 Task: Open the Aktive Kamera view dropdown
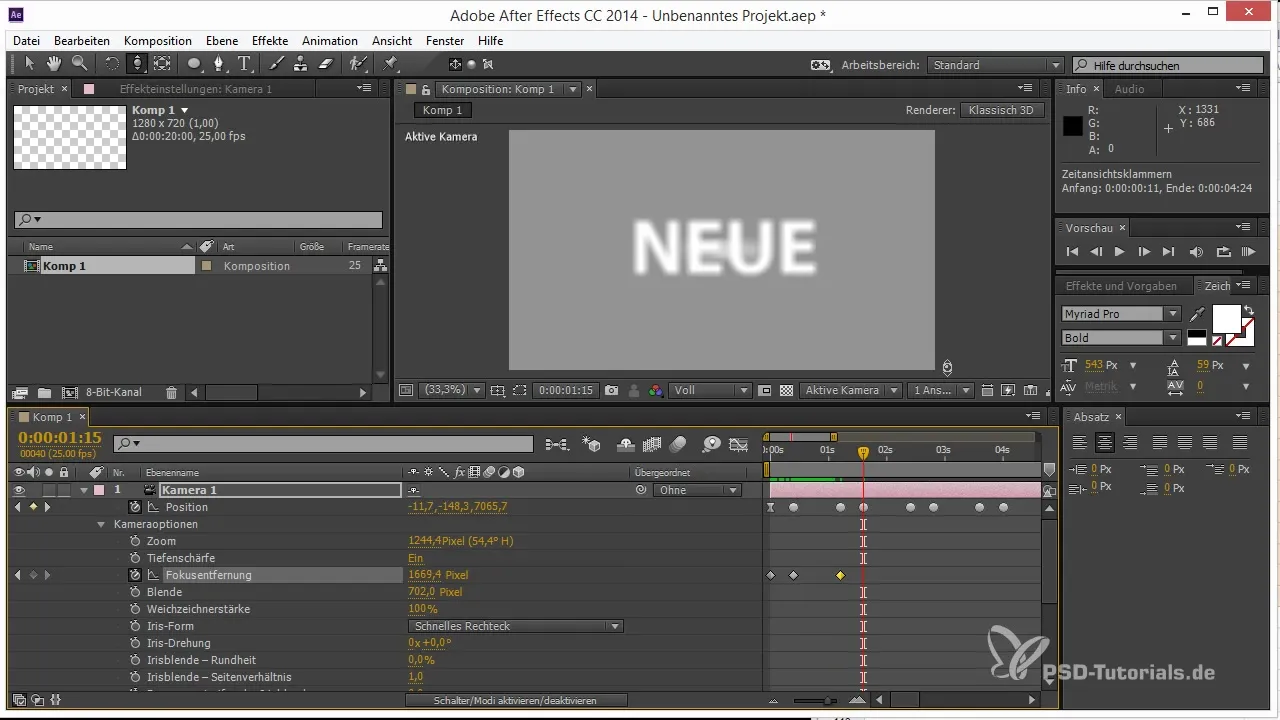[x=851, y=390]
